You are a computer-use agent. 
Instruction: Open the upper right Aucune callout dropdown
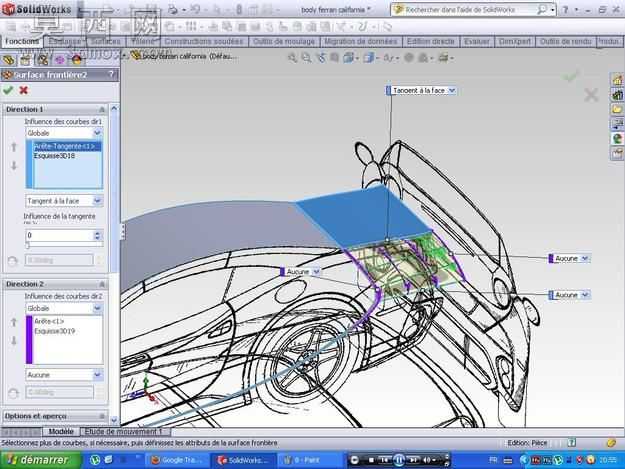[x=584, y=259]
